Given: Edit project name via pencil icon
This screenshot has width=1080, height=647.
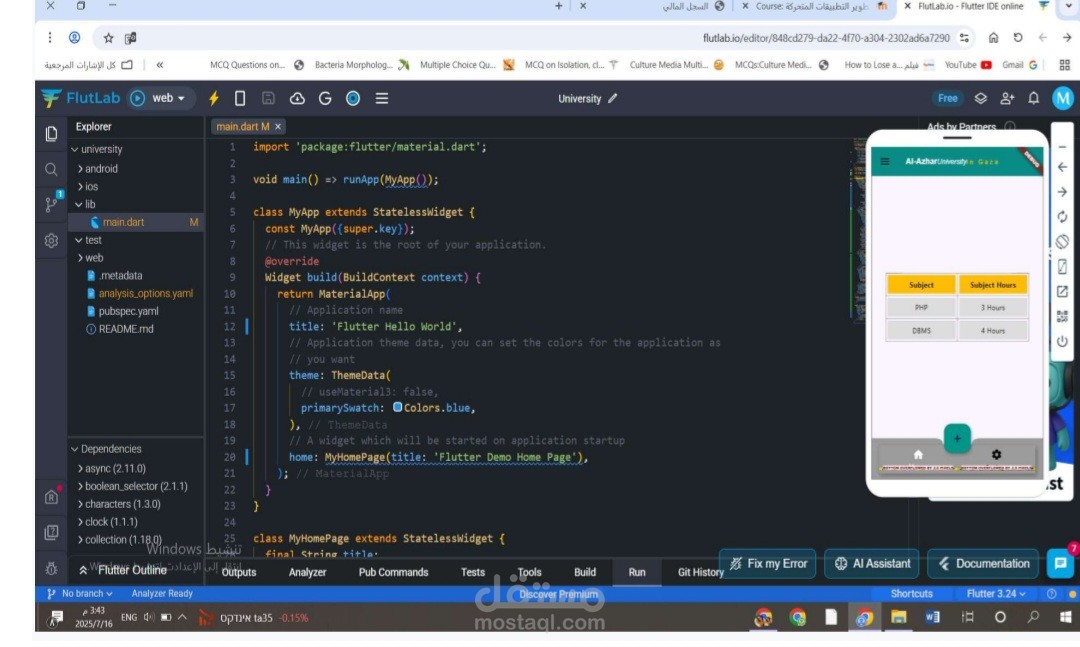Looking at the screenshot, I should 612,99.
